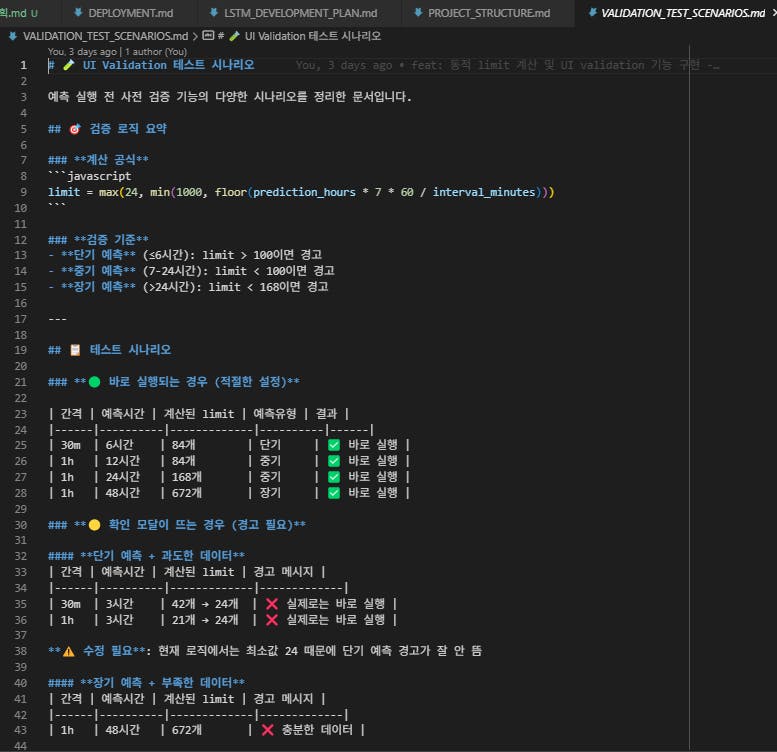The image size is (777, 752).
Task: Click the clipboard emoji in the '테스트 시나리오' heading
Action: [75, 350]
